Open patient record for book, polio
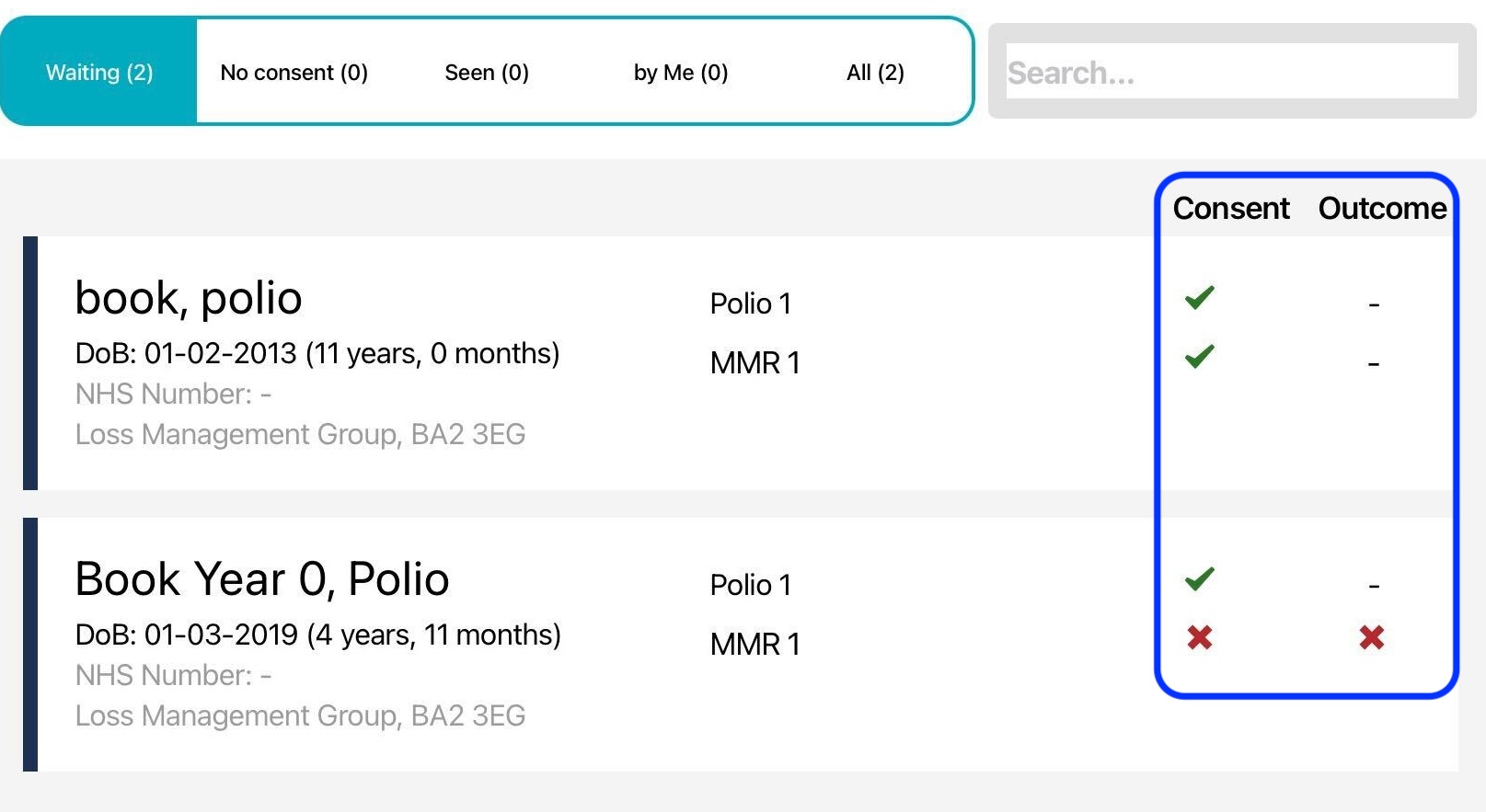Screen dimensions: 1486x812 tap(189, 298)
